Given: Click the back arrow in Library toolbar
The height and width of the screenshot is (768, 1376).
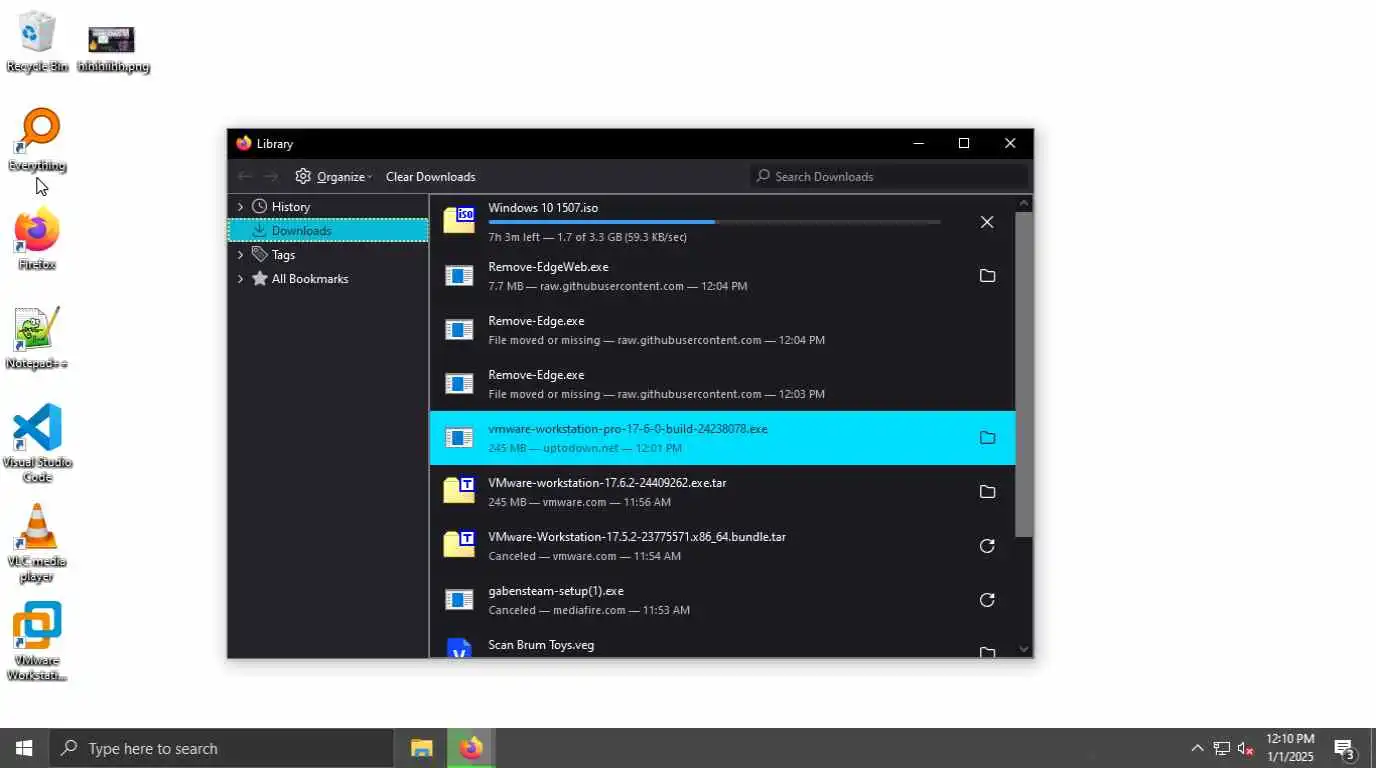Looking at the screenshot, I should coord(245,176).
